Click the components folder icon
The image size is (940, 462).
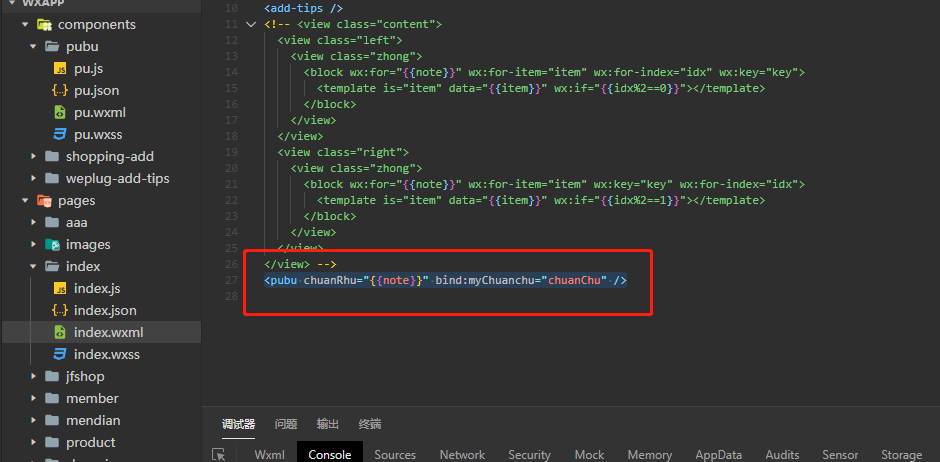point(44,25)
